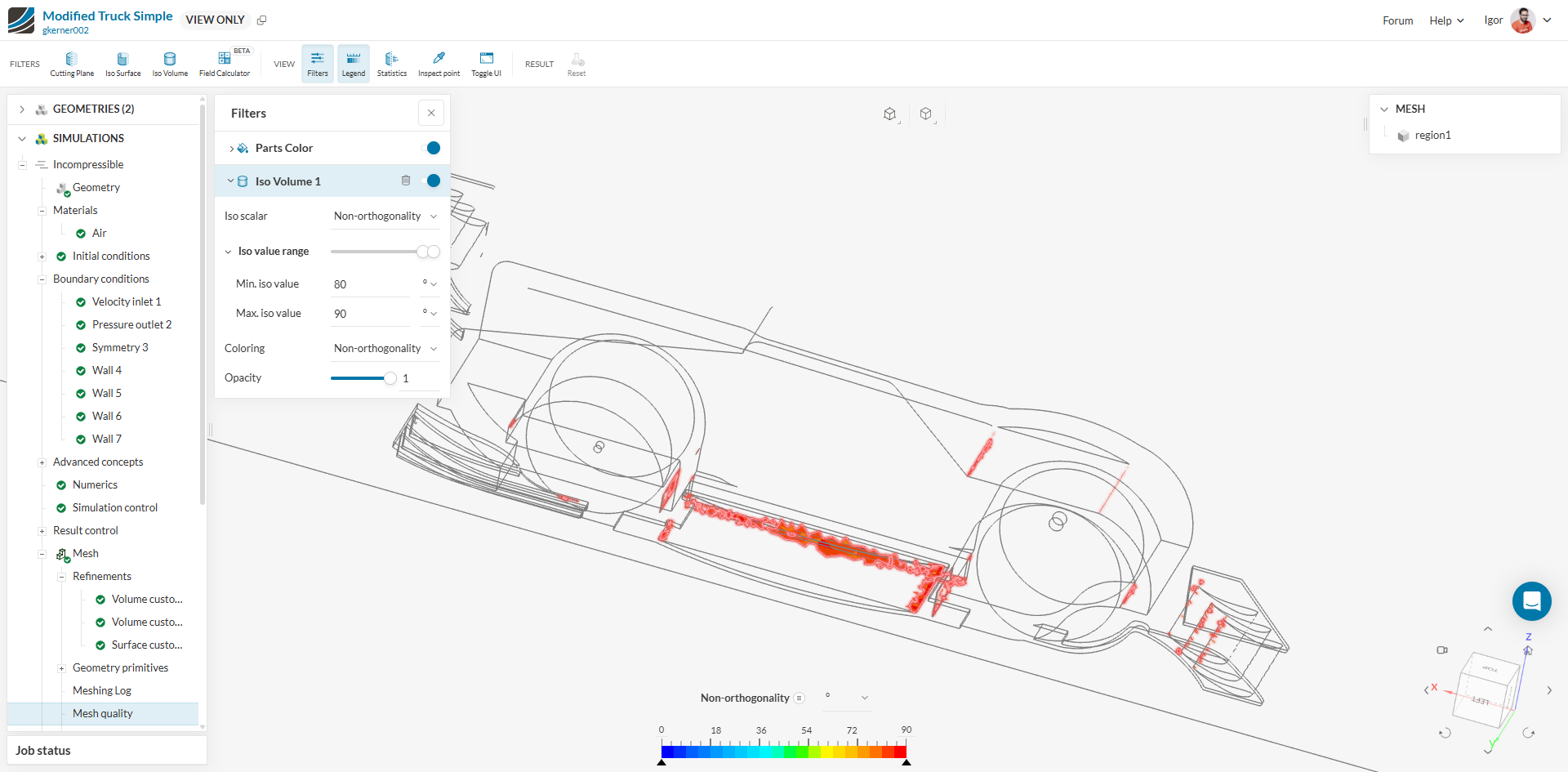1568x772 pixels.
Task: Open the Cutting Plane filter tool
Action: (x=72, y=64)
